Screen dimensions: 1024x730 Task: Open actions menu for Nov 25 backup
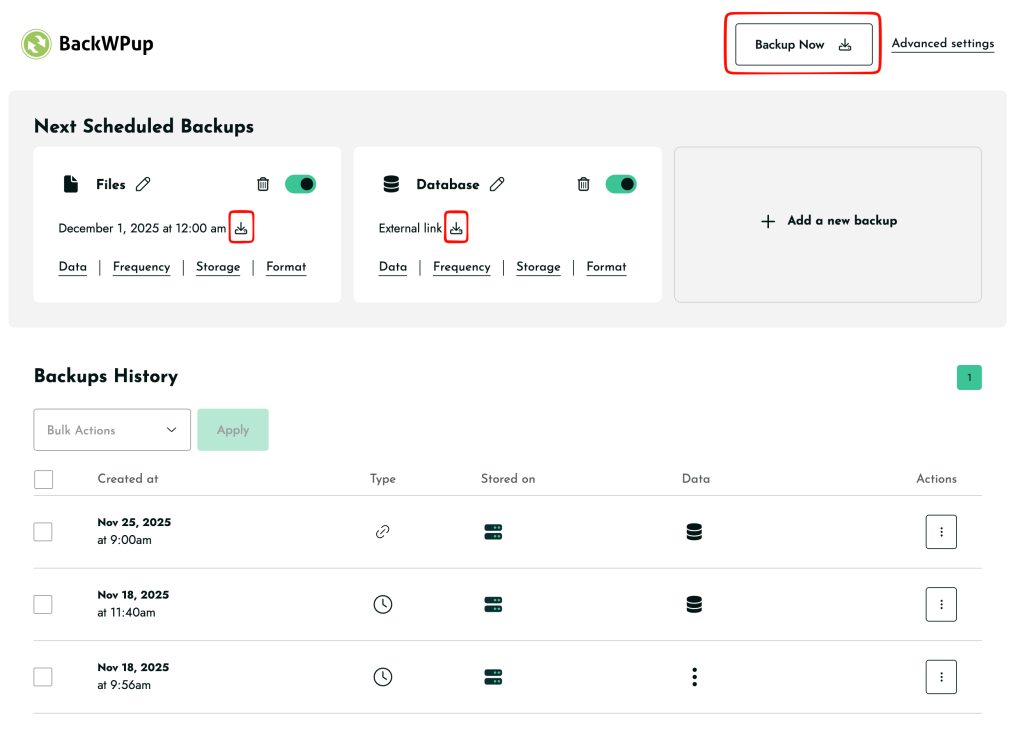click(940, 532)
